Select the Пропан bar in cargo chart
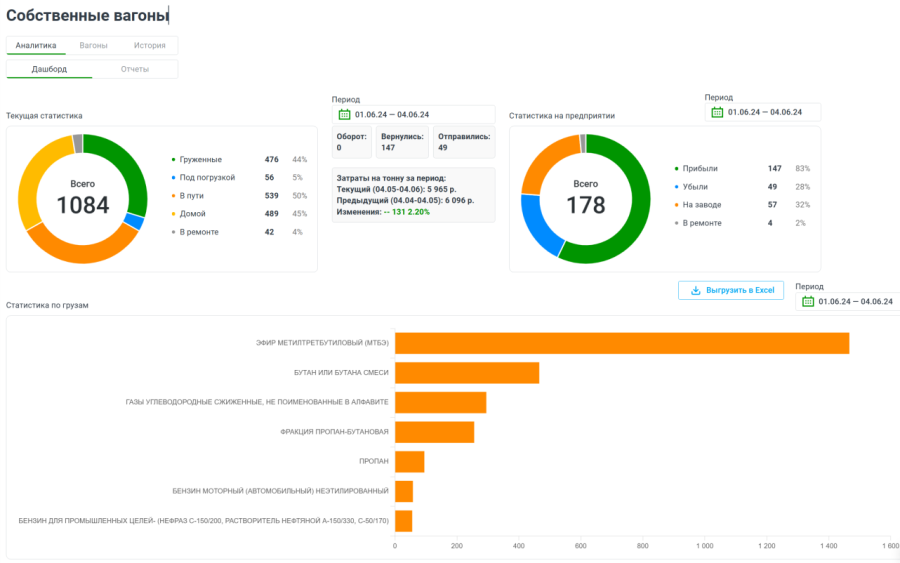 click(409, 461)
